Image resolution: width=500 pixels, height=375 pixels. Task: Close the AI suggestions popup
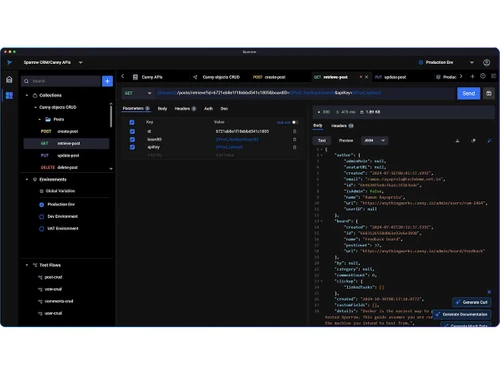[489, 292]
